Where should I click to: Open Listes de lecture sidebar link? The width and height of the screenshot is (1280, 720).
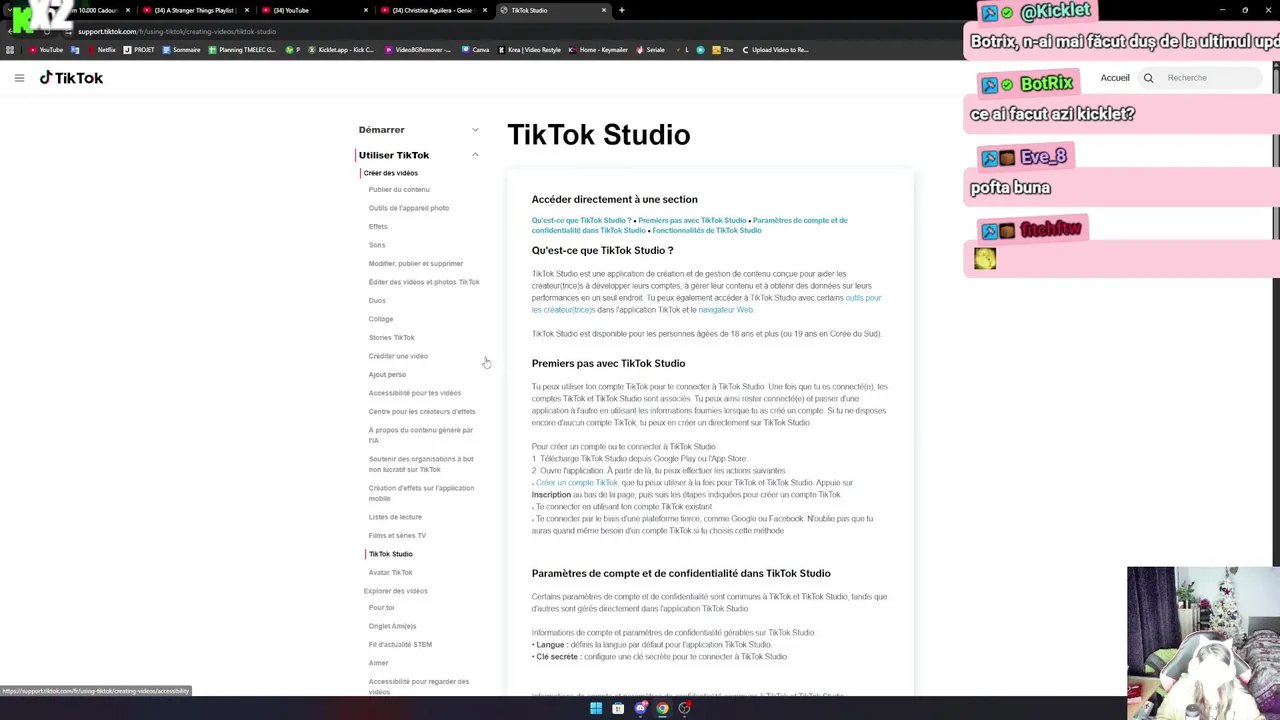click(x=395, y=517)
